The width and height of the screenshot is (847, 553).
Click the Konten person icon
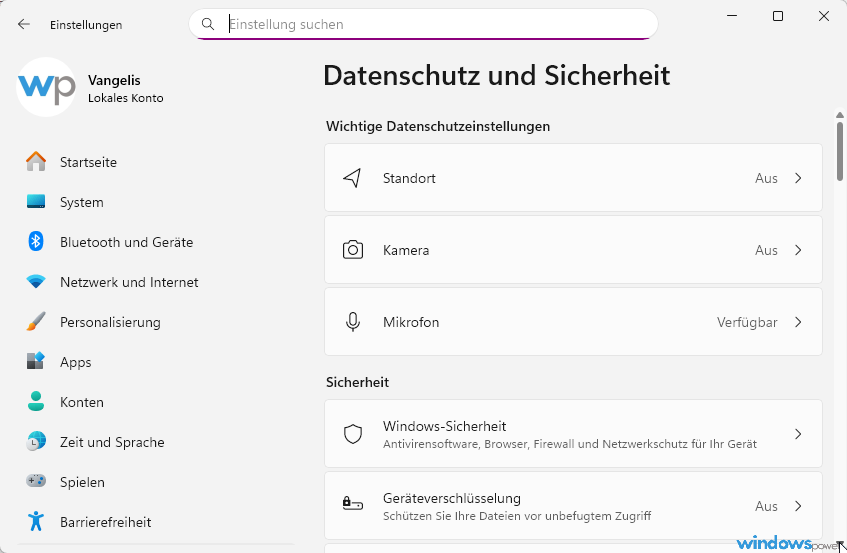(36, 401)
